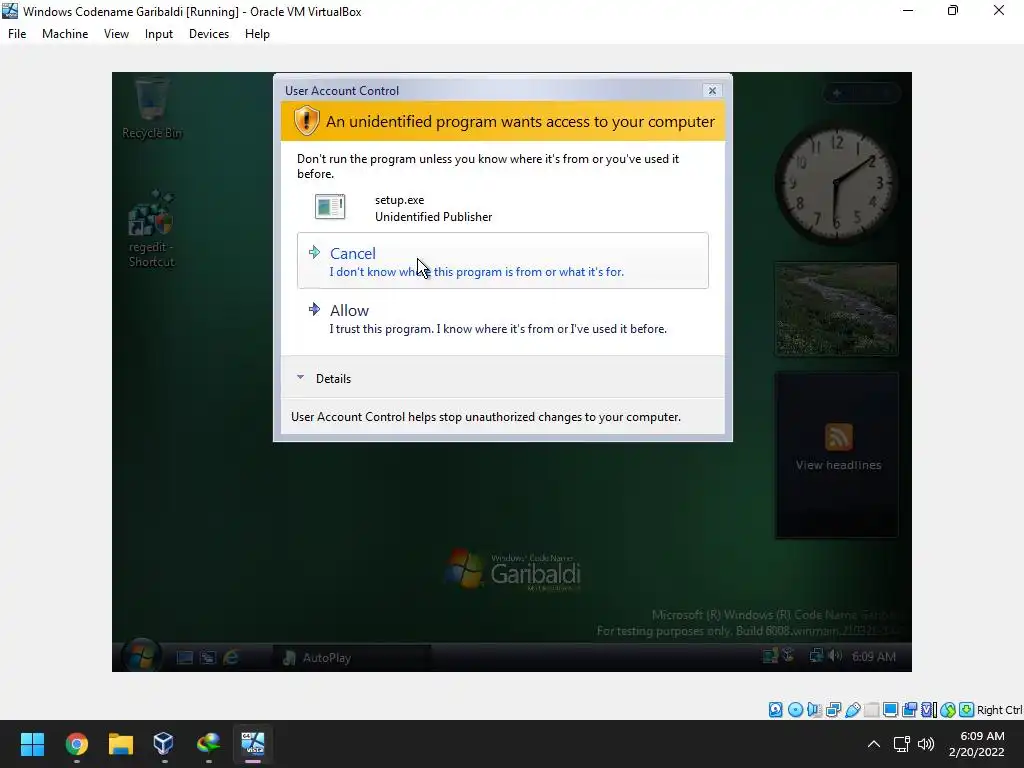1024x768 pixels.
Task: Open Google Chrome from host taskbar
Action: 76,744
